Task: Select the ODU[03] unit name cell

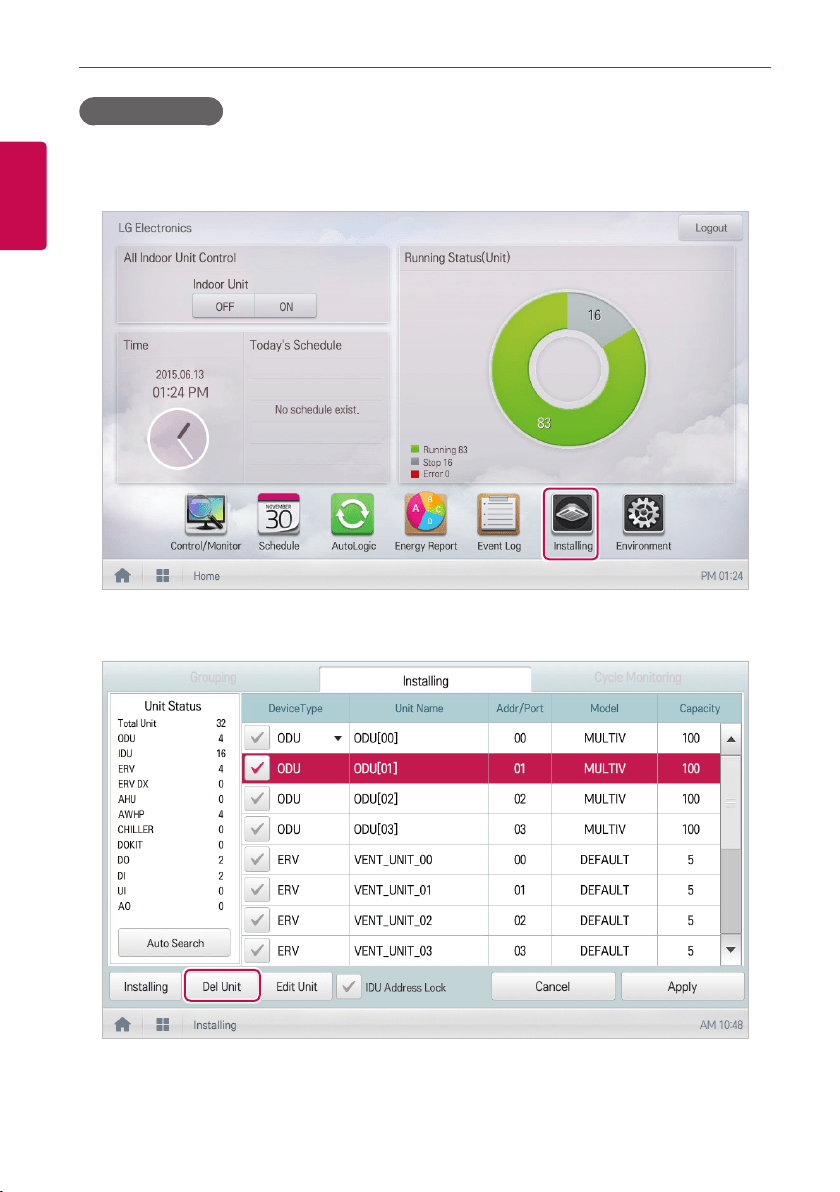Action: [x=419, y=829]
